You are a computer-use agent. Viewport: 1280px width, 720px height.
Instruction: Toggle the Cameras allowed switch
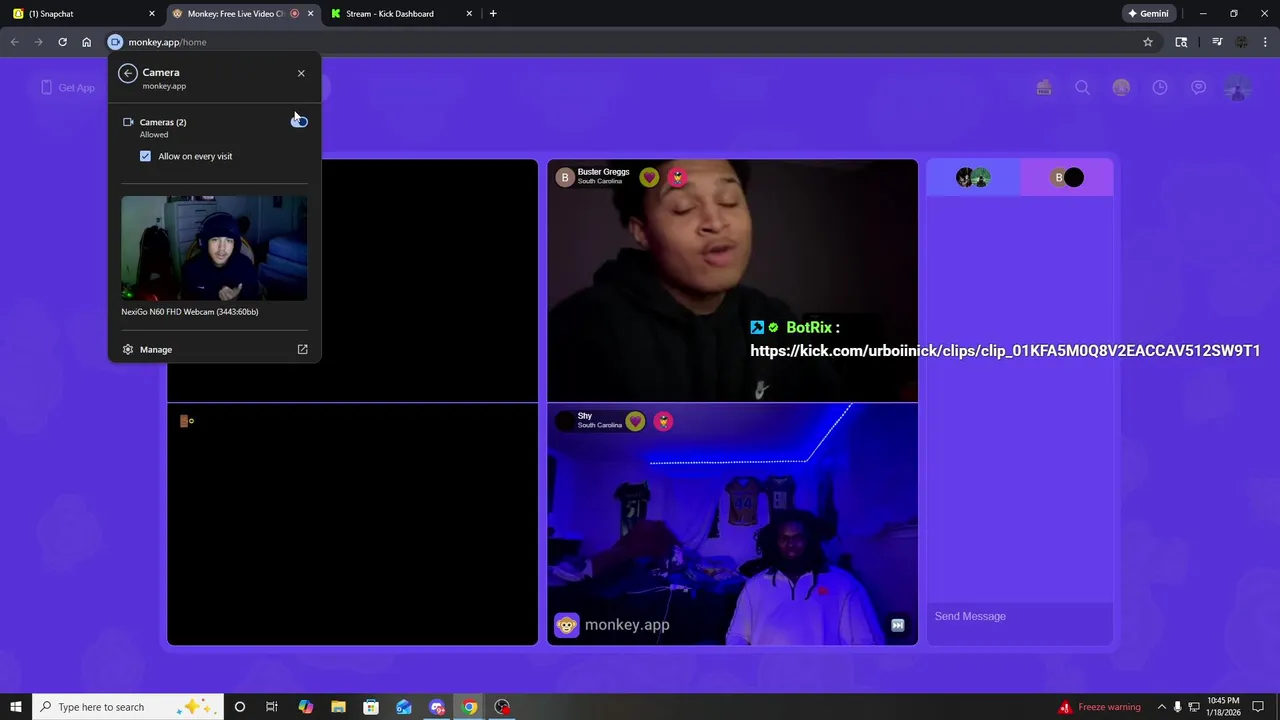[299, 122]
